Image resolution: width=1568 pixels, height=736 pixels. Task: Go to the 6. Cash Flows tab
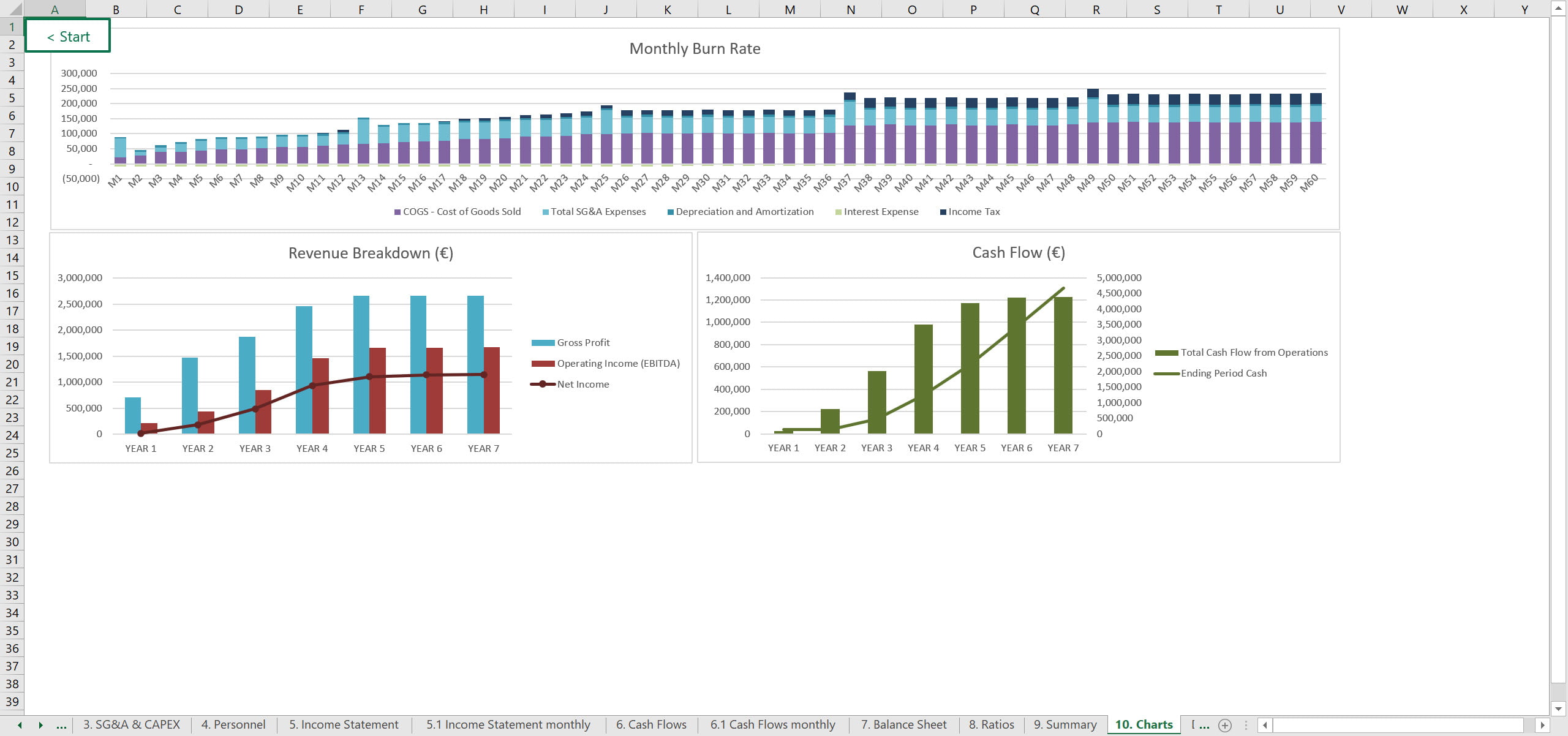pos(651,725)
